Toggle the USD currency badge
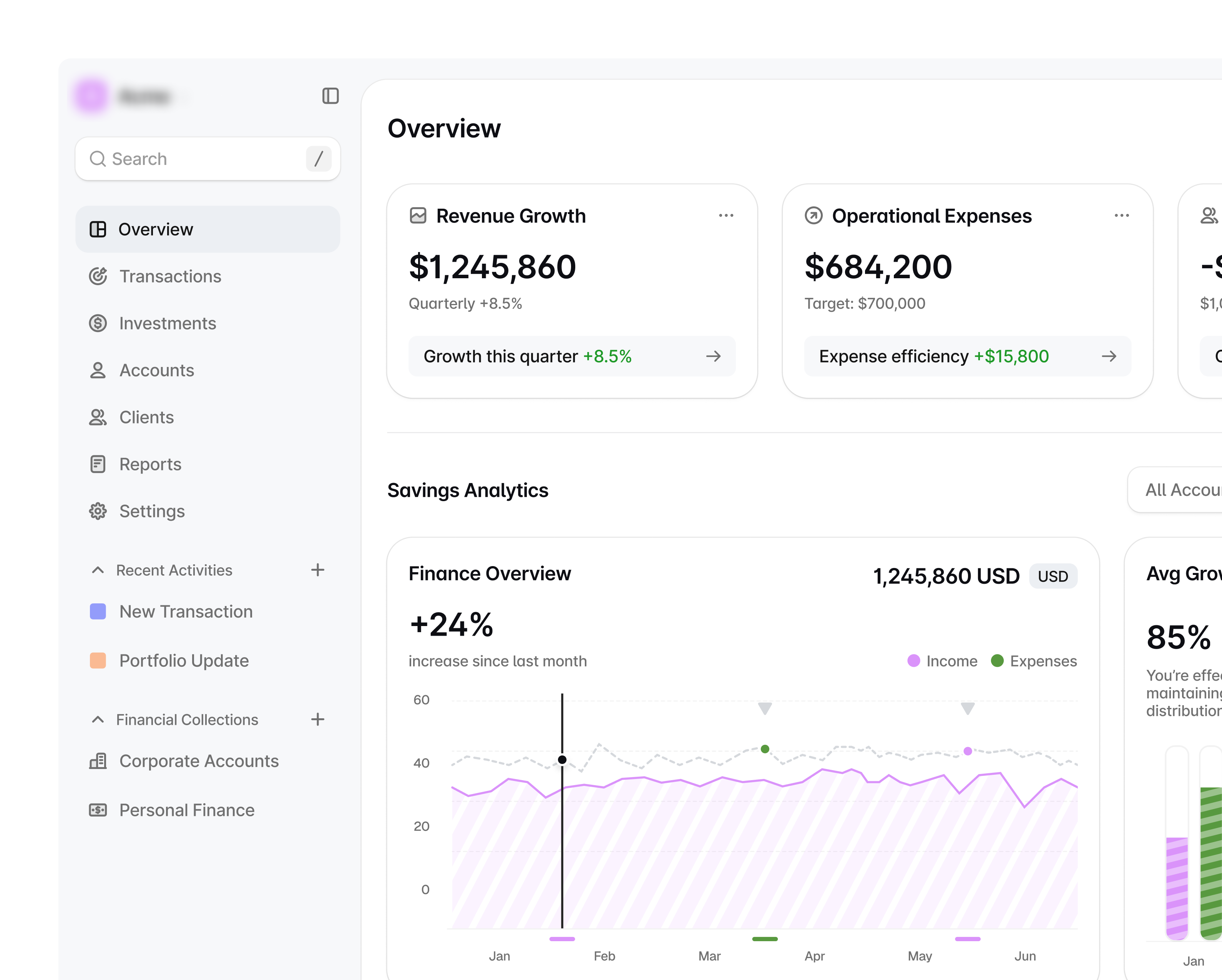Viewport: 1222px width, 980px height. click(1053, 576)
